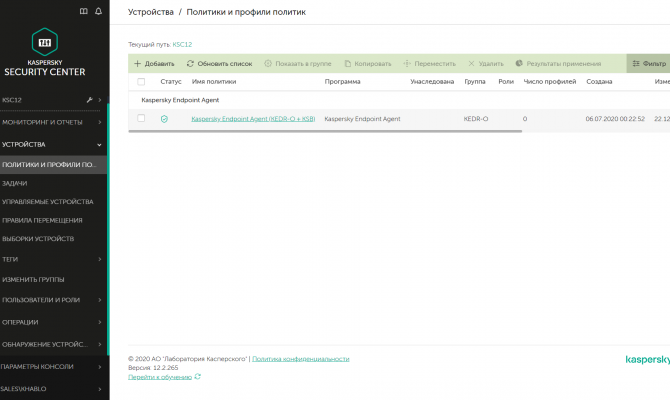Click Переместить toolbar item
This screenshot has height=400, width=670.
click(429, 64)
